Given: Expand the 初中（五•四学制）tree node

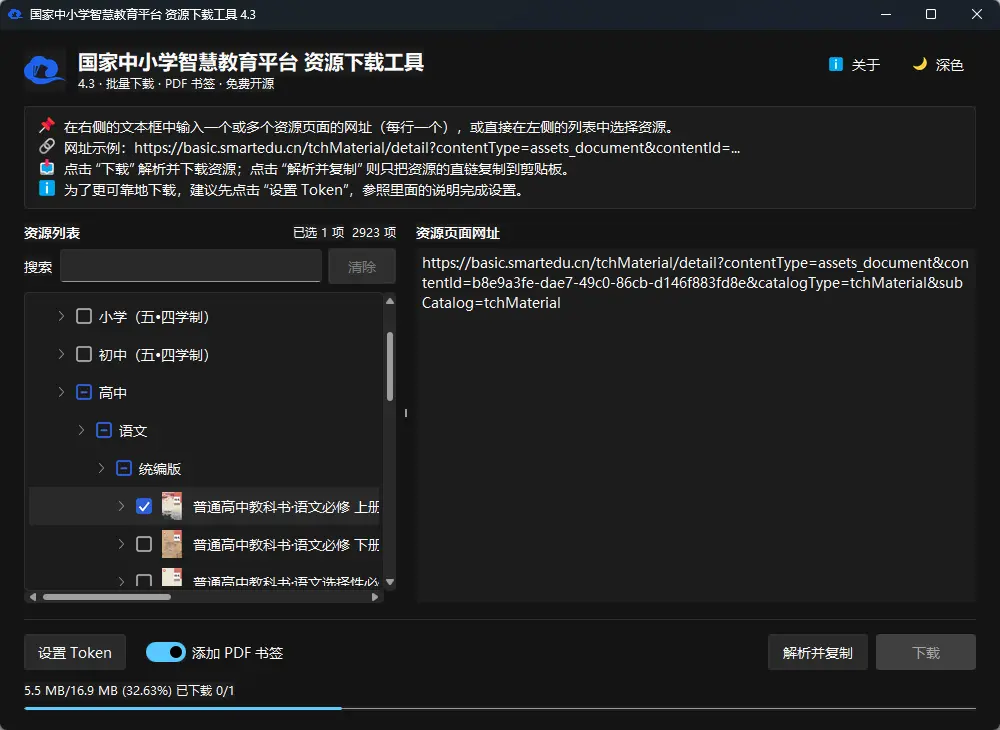Looking at the screenshot, I should [x=61, y=354].
